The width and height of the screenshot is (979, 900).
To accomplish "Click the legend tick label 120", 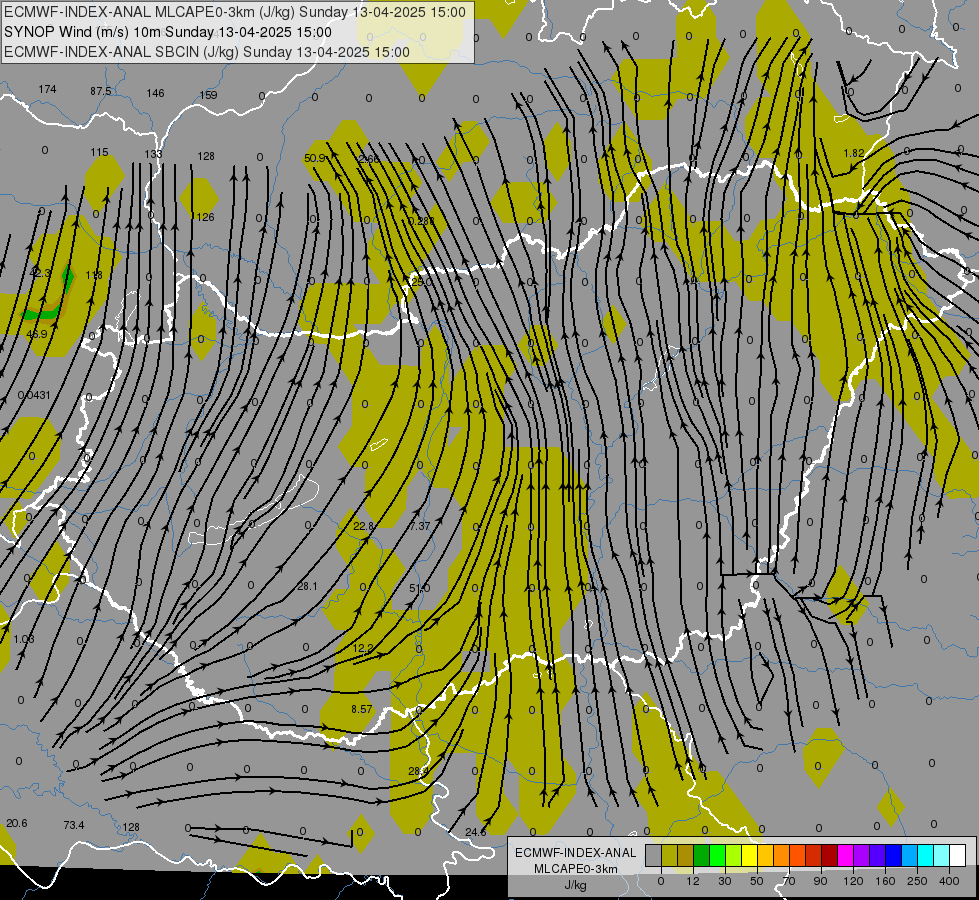I will (853, 881).
